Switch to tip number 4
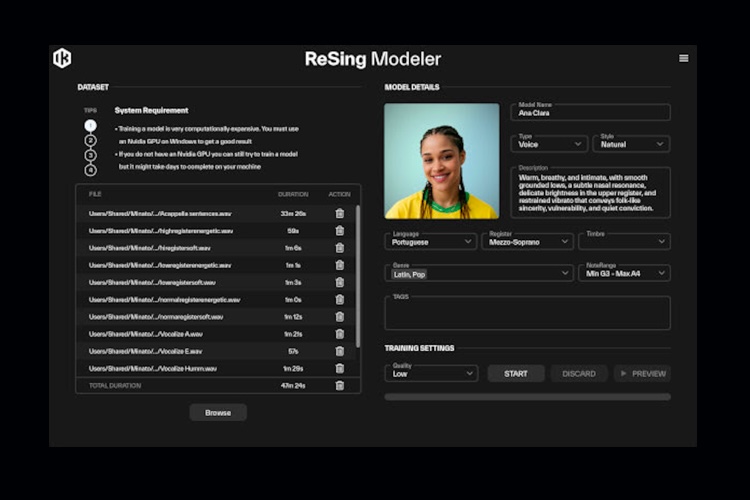The image size is (750, 500). 90,170
